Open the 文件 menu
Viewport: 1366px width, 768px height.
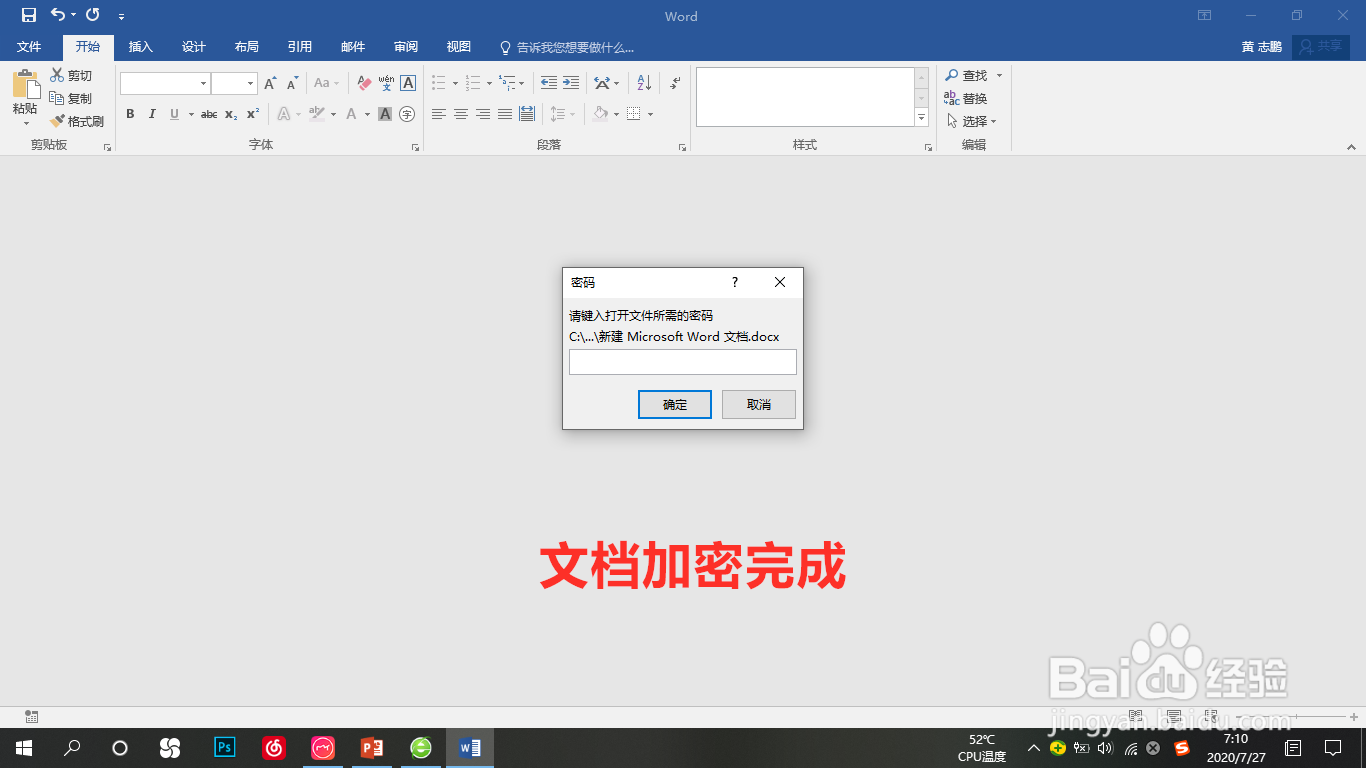pyautogui.click(x=29, y=46)
